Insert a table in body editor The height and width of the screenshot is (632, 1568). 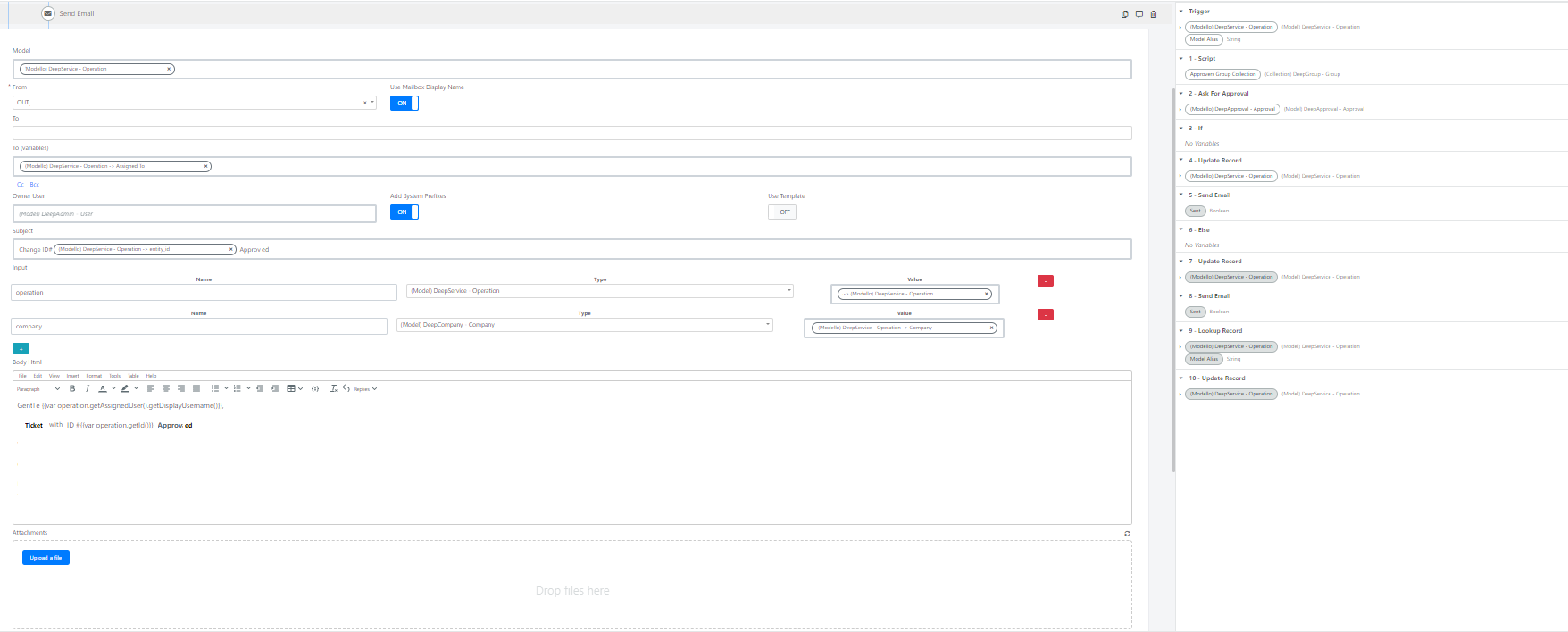pyautogui.click(x=291, y=388)
